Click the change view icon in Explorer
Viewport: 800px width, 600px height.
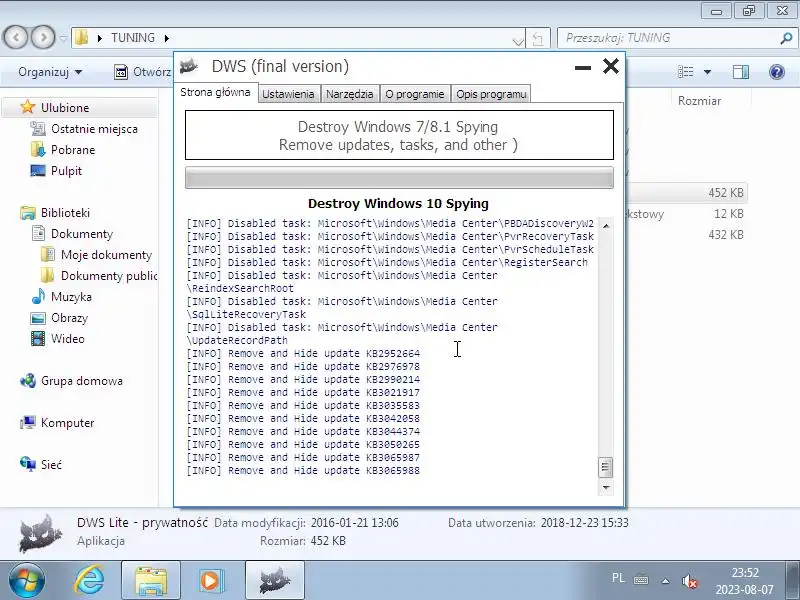685,72
